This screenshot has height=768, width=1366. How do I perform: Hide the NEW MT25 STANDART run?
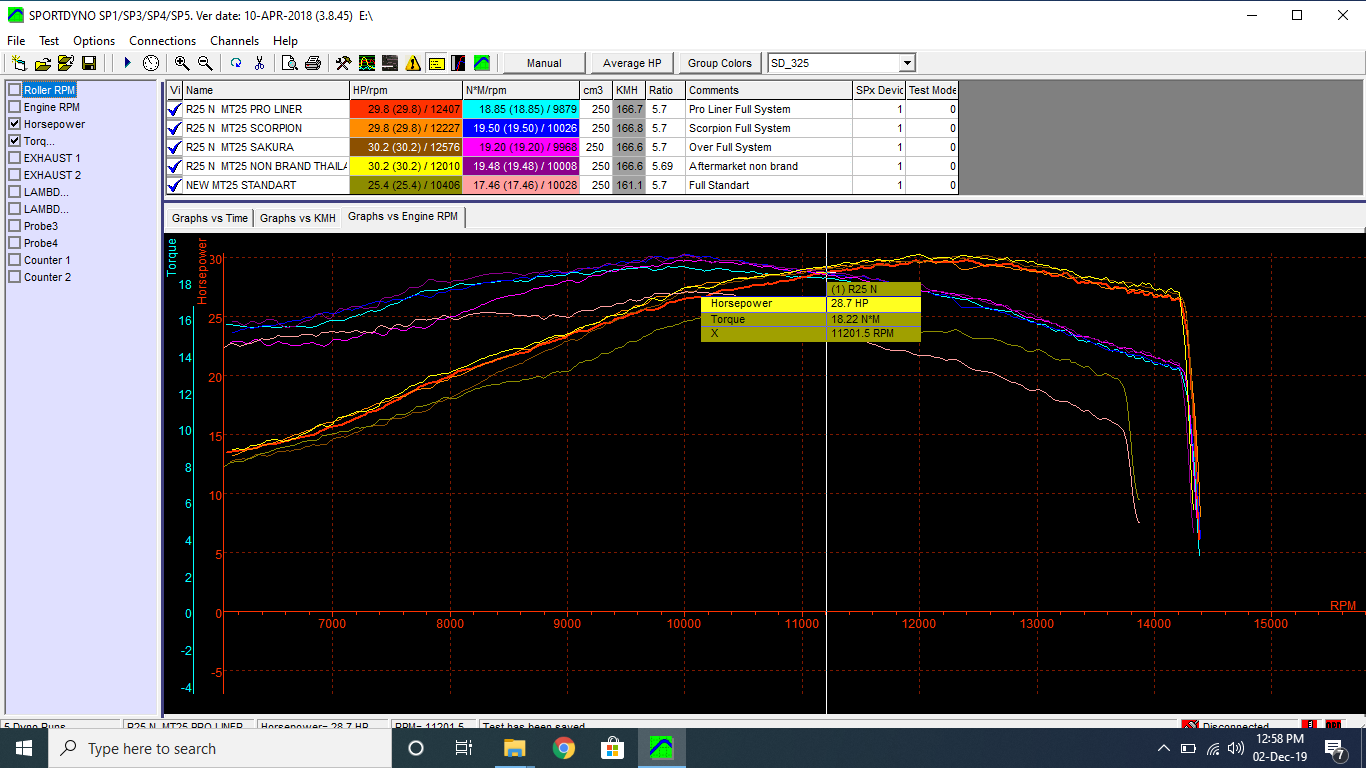click(x=175, y=185)
